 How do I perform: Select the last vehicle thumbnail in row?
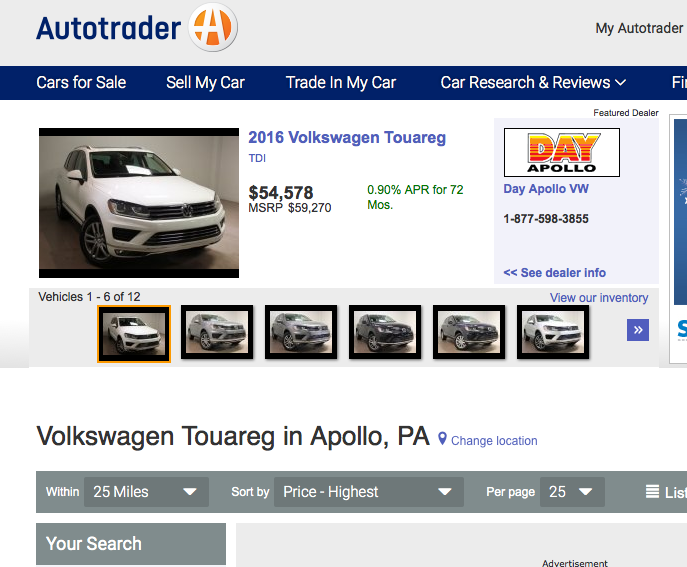point(553,333)
